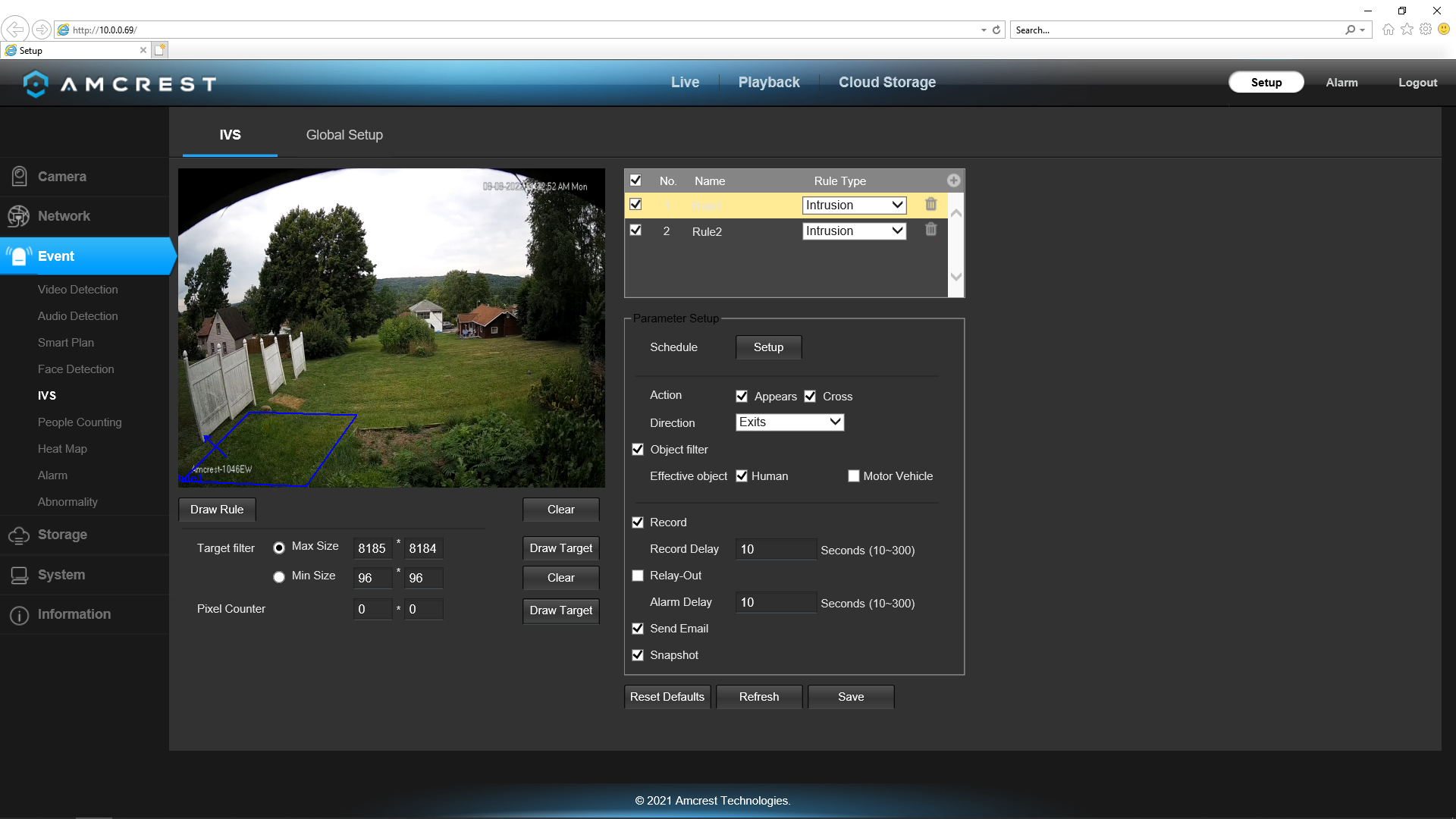Click the browser home icon

click(x=1388, y=30)
